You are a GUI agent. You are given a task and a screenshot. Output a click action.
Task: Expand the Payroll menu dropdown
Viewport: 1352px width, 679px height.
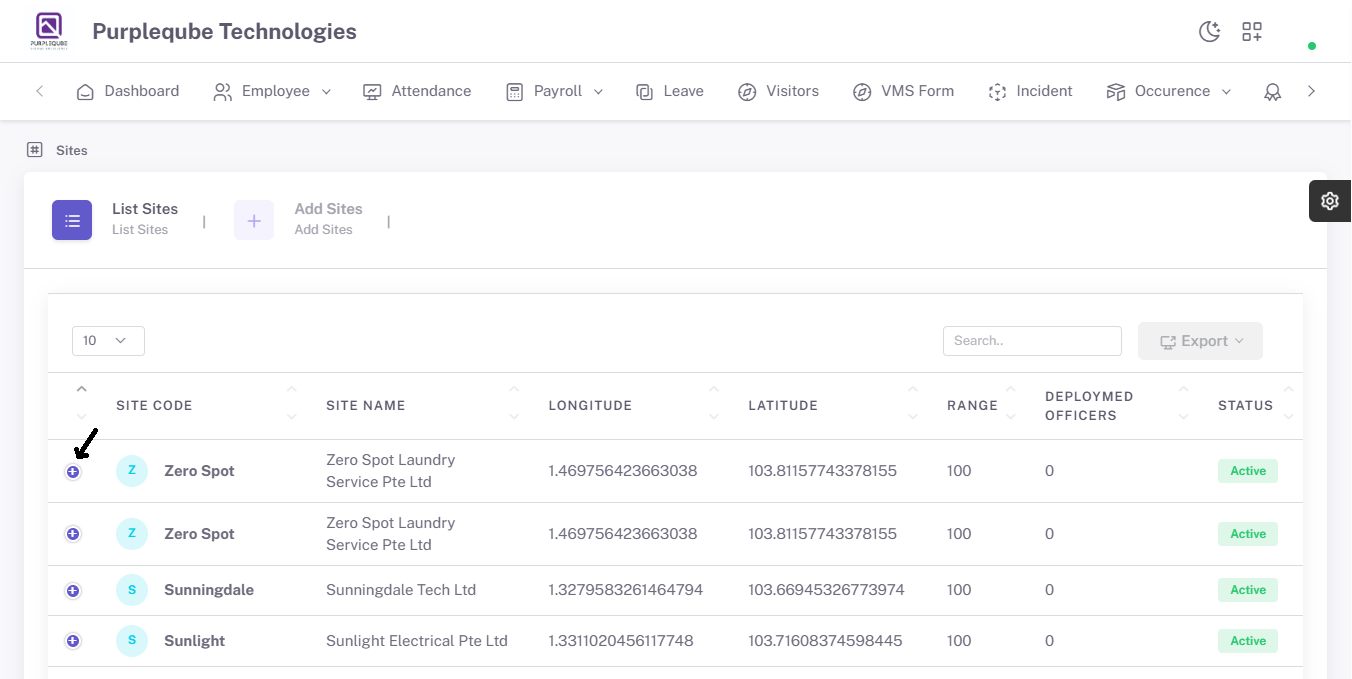[x=555, y=91]
